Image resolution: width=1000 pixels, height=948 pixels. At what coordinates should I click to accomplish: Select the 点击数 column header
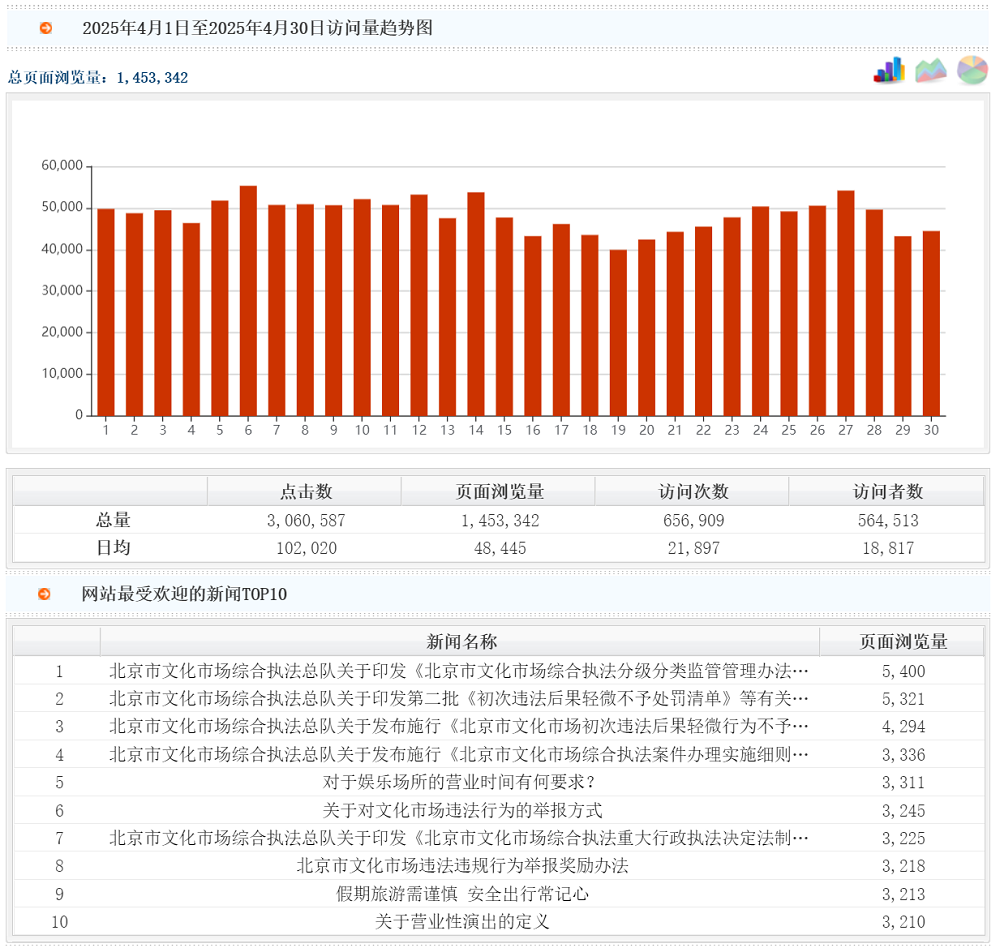click(306, 491)
